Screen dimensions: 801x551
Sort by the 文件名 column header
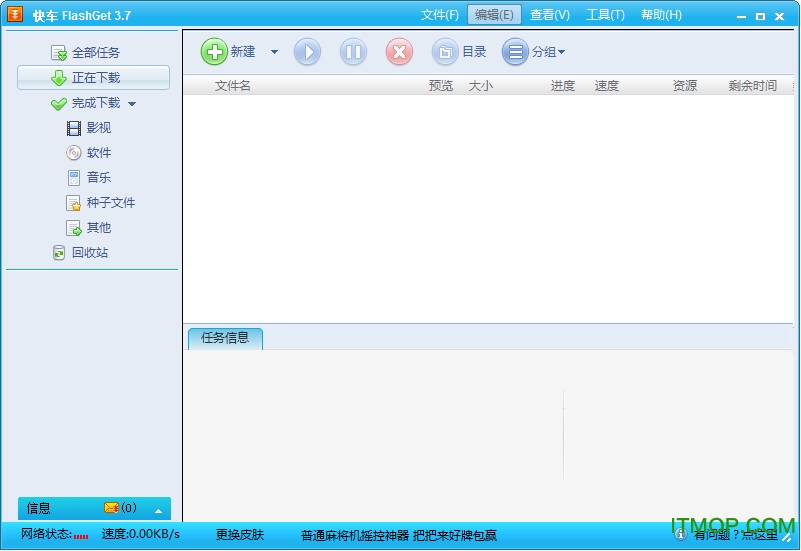tap(233, 86)
